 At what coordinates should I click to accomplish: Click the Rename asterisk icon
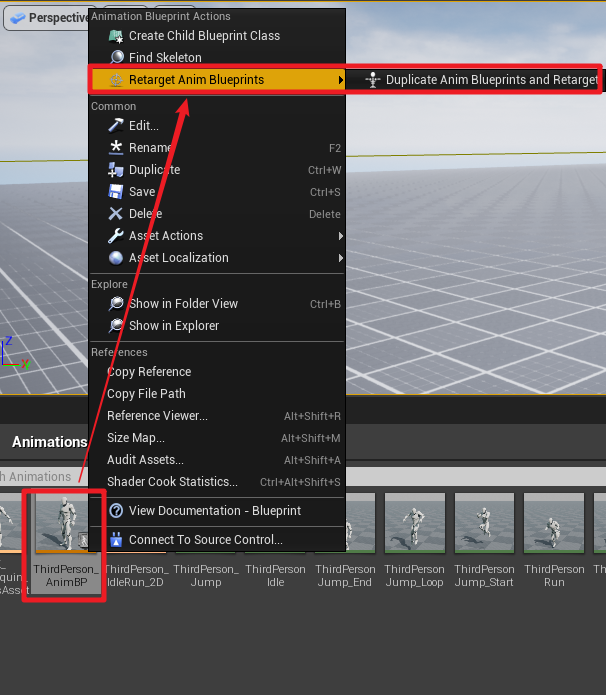click(x=116, y=147)
